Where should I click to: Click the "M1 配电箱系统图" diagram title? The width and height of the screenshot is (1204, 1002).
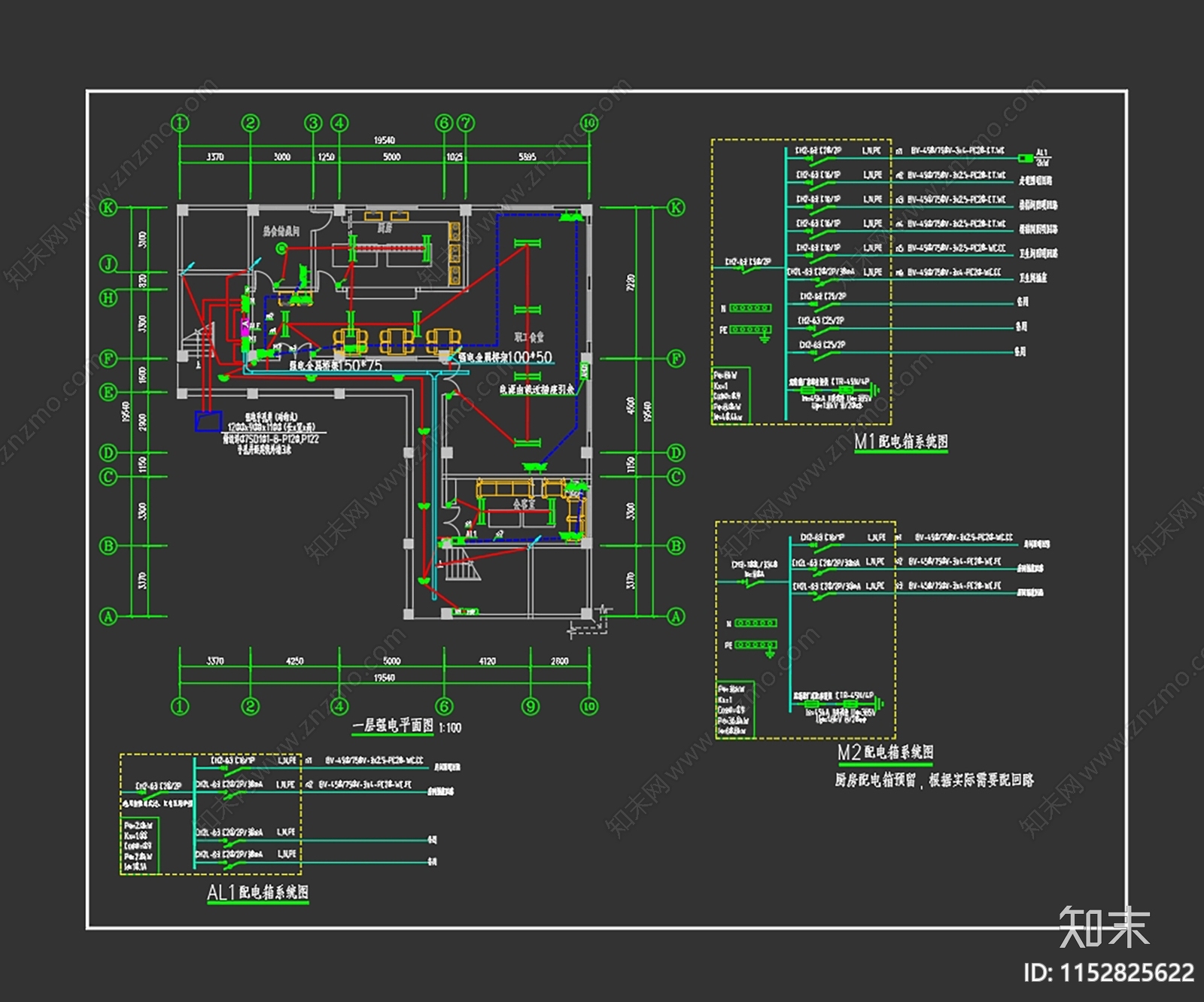click(x=901, y=442)
